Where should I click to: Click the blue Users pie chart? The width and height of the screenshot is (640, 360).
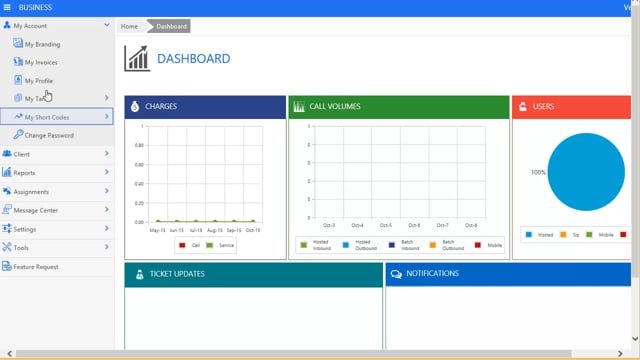[586, 172]
